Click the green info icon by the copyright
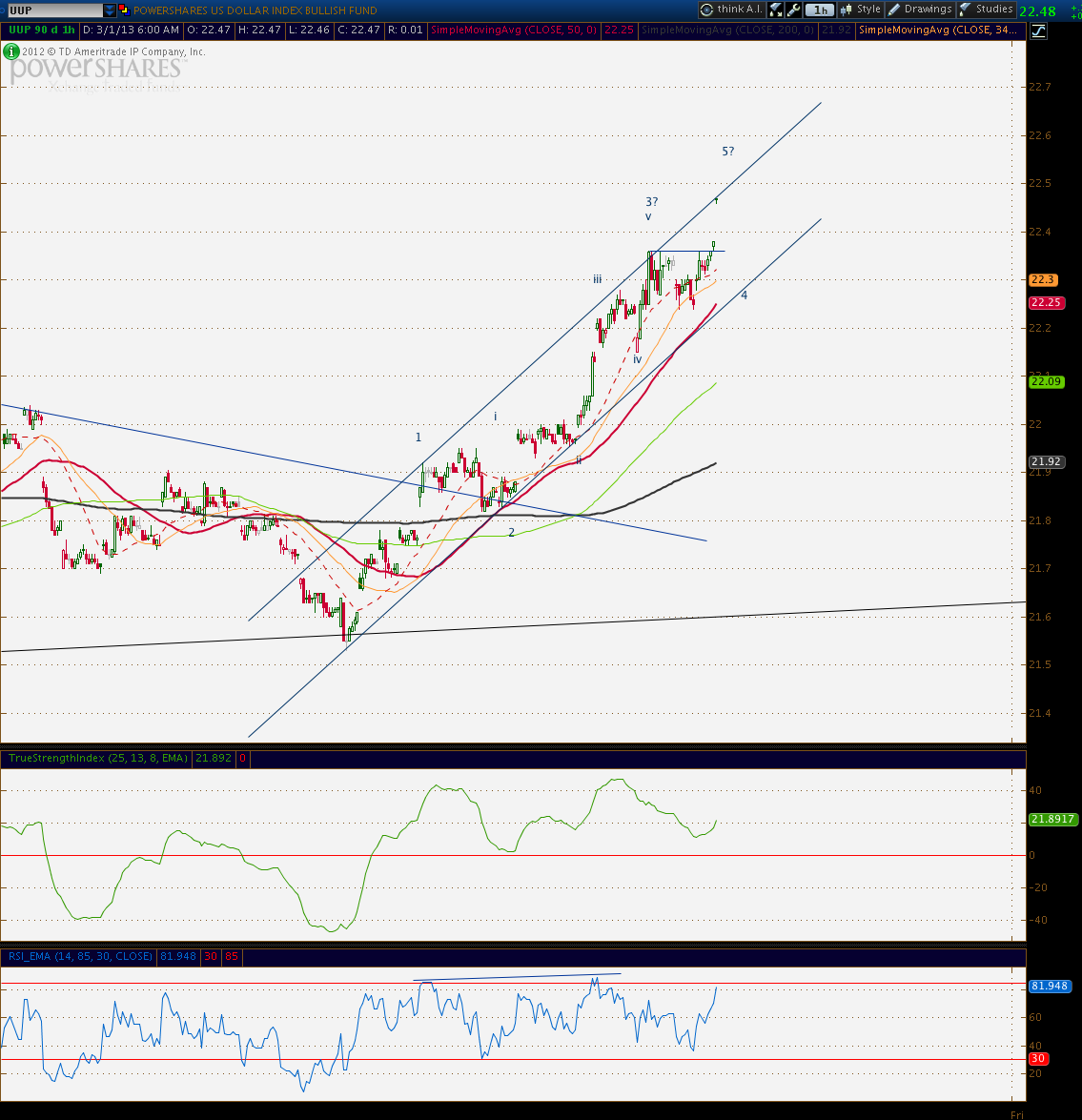The width and height of the screenshot is (1082, 1120). [x=10, y=51]
